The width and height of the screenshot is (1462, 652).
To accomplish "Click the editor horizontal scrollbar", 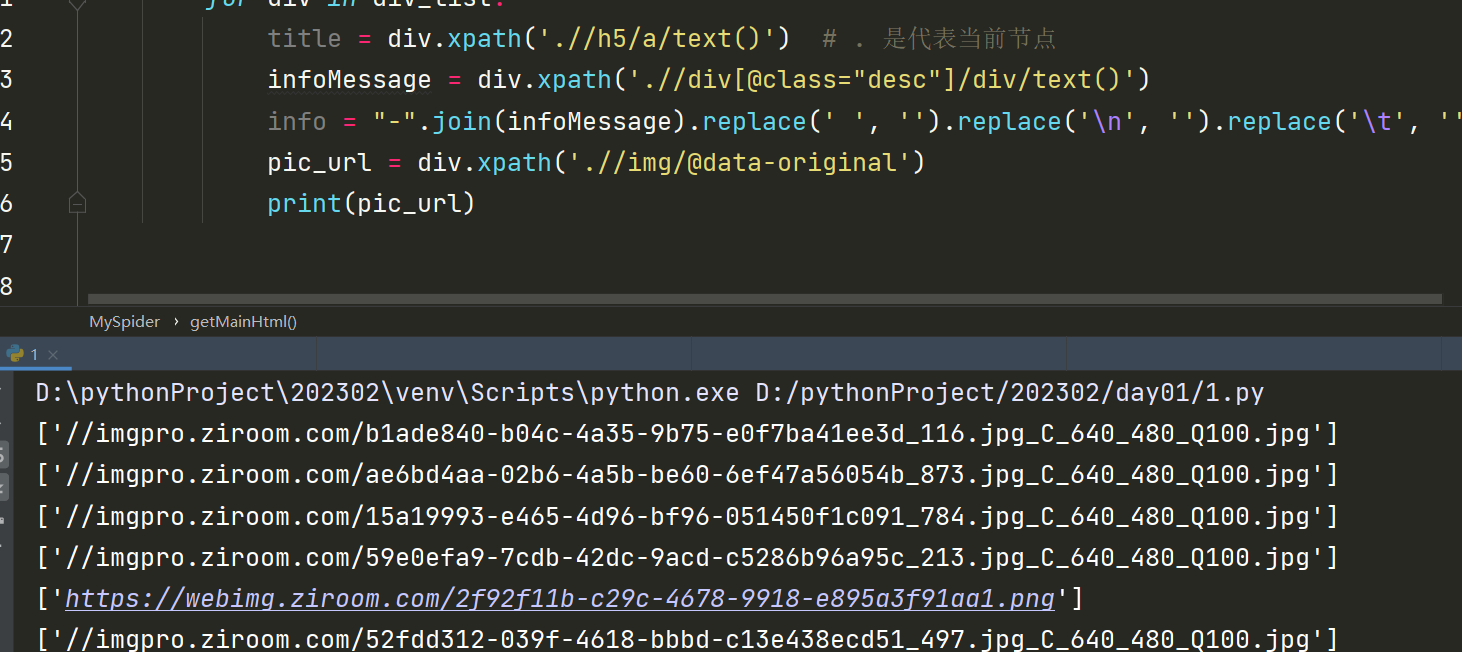I will point(765,298).
